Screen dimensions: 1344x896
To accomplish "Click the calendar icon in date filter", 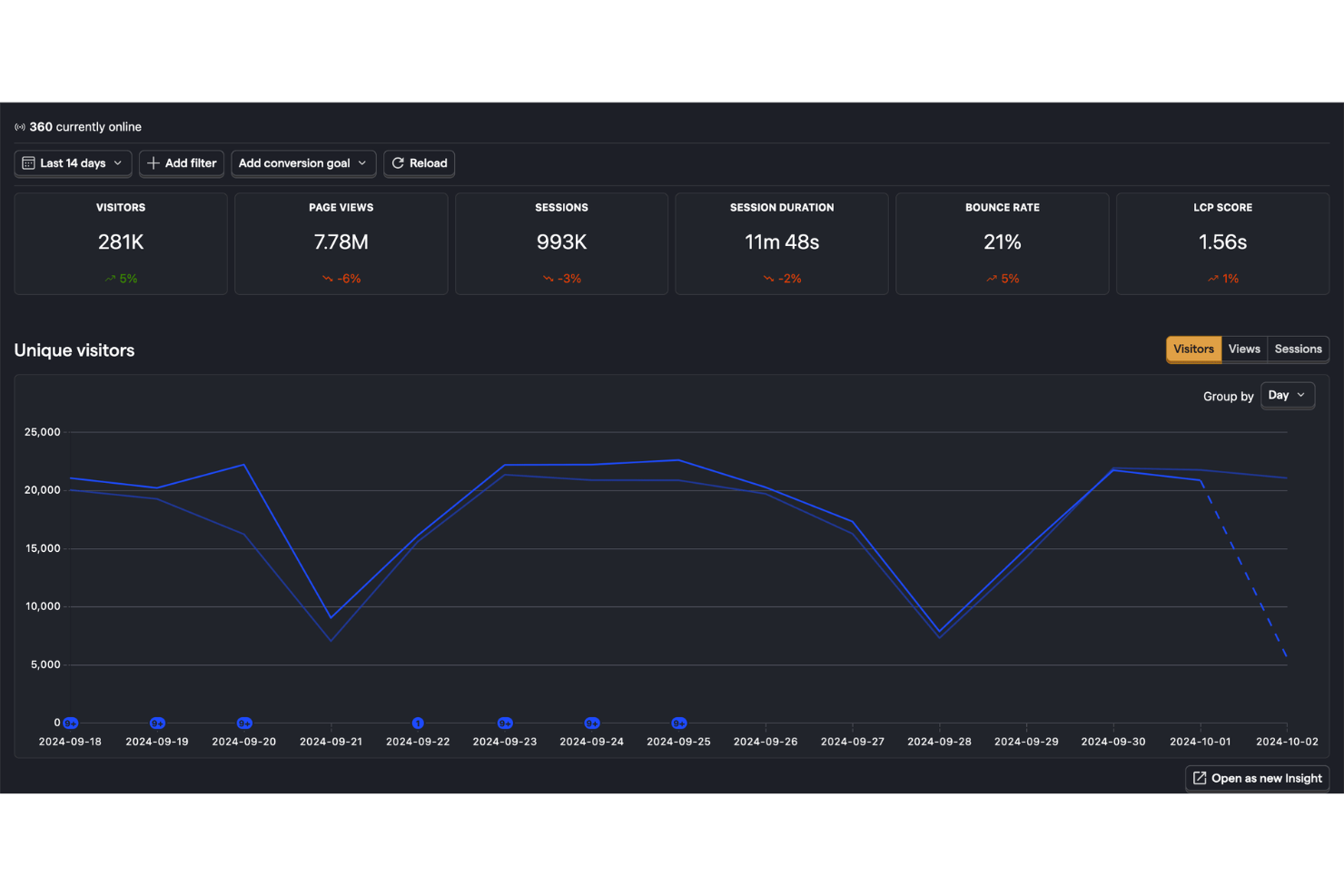I will [x=28, y=163].
